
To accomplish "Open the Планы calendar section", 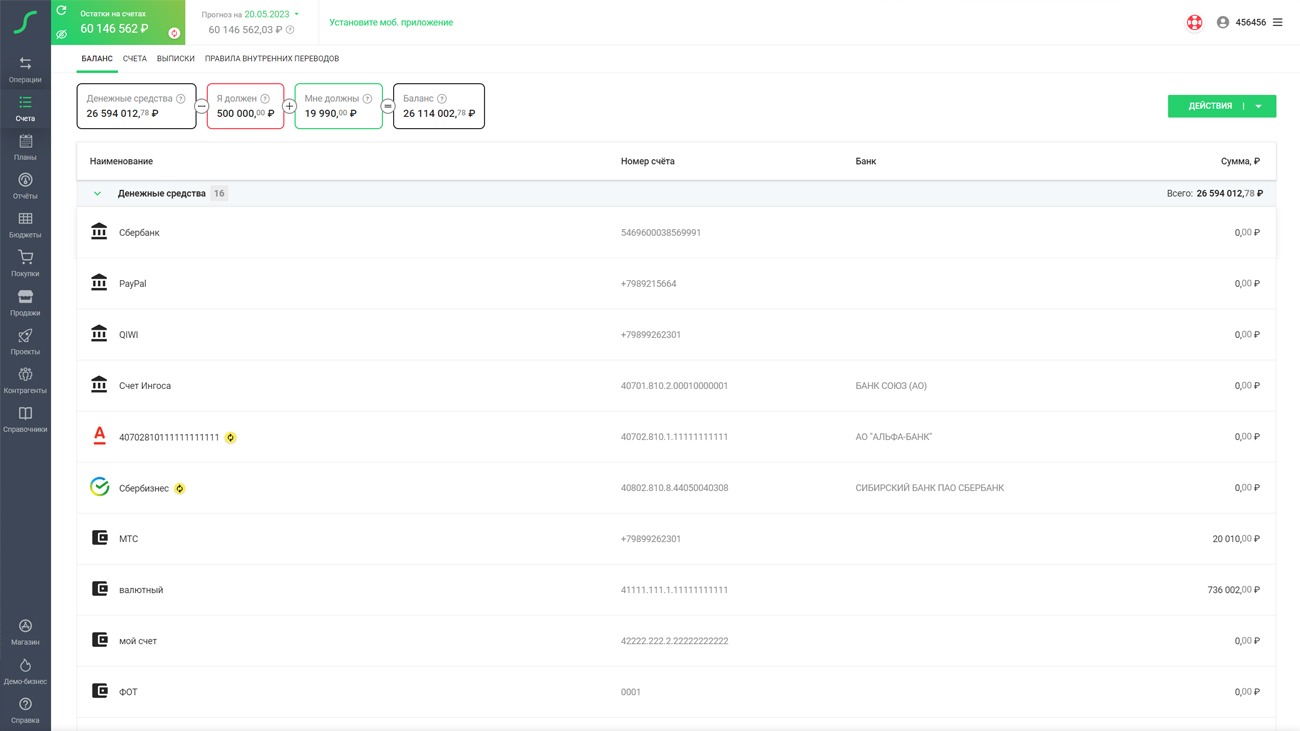I will (25, 147).
